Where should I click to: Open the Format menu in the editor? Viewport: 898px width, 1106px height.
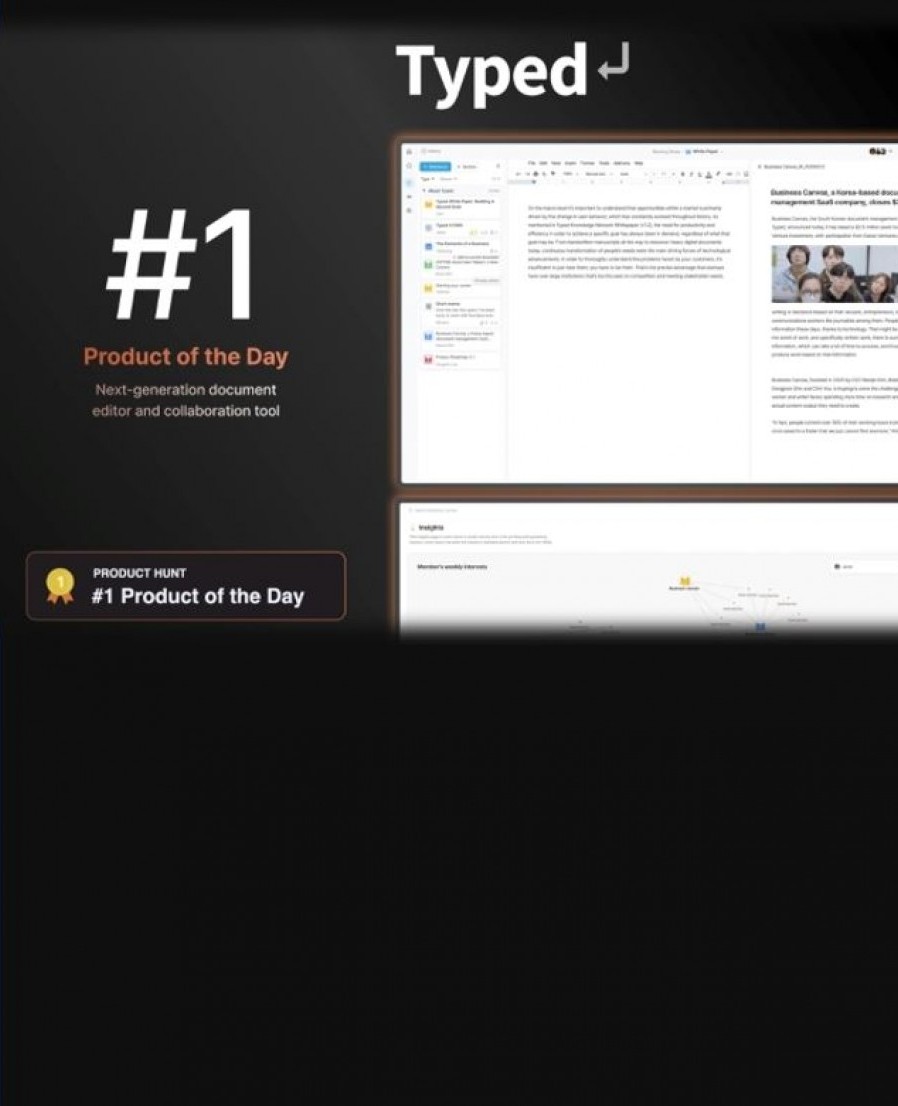tap(587, 163)
